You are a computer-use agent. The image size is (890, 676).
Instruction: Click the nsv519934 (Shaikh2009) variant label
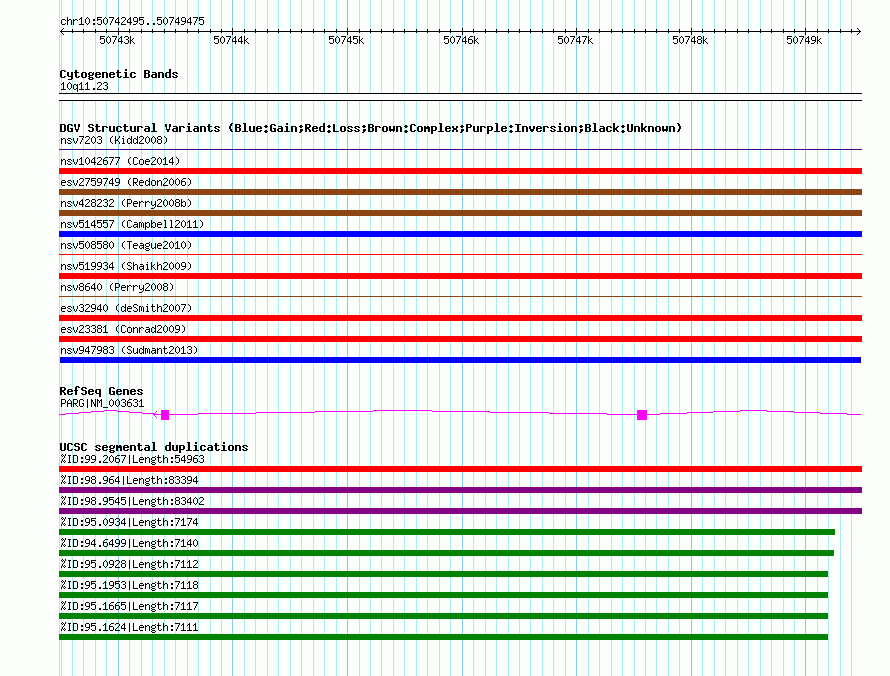(x=126, y=266)
